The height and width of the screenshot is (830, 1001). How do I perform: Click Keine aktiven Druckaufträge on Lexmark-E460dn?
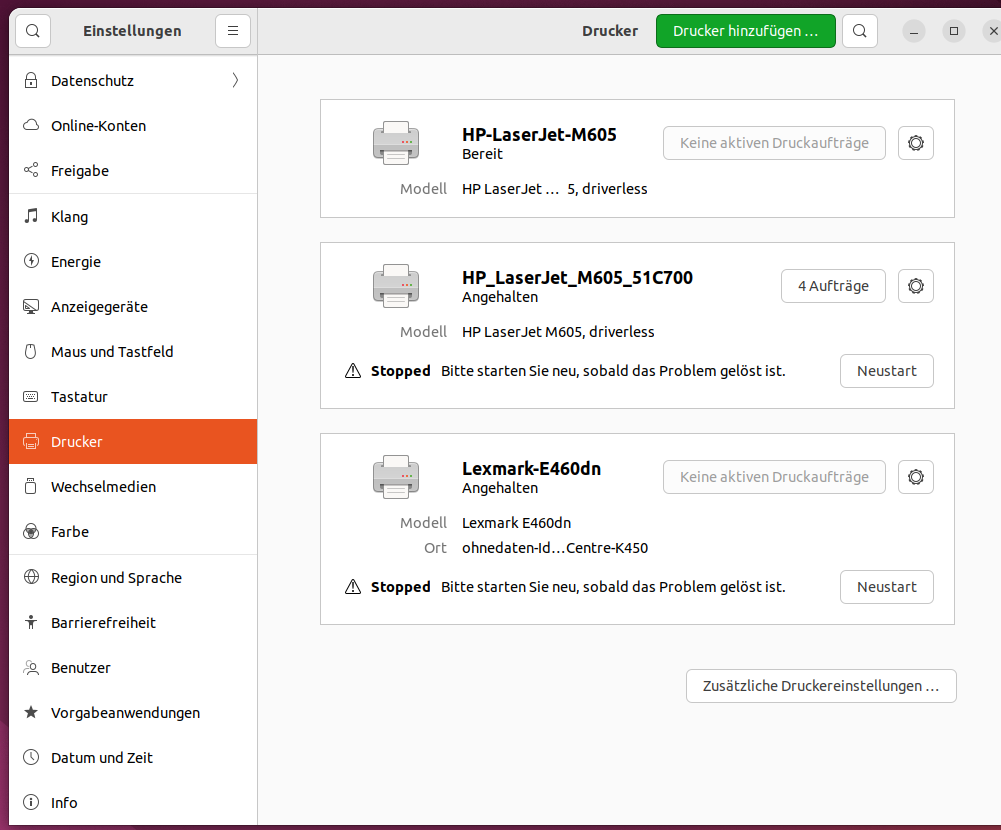774,477
